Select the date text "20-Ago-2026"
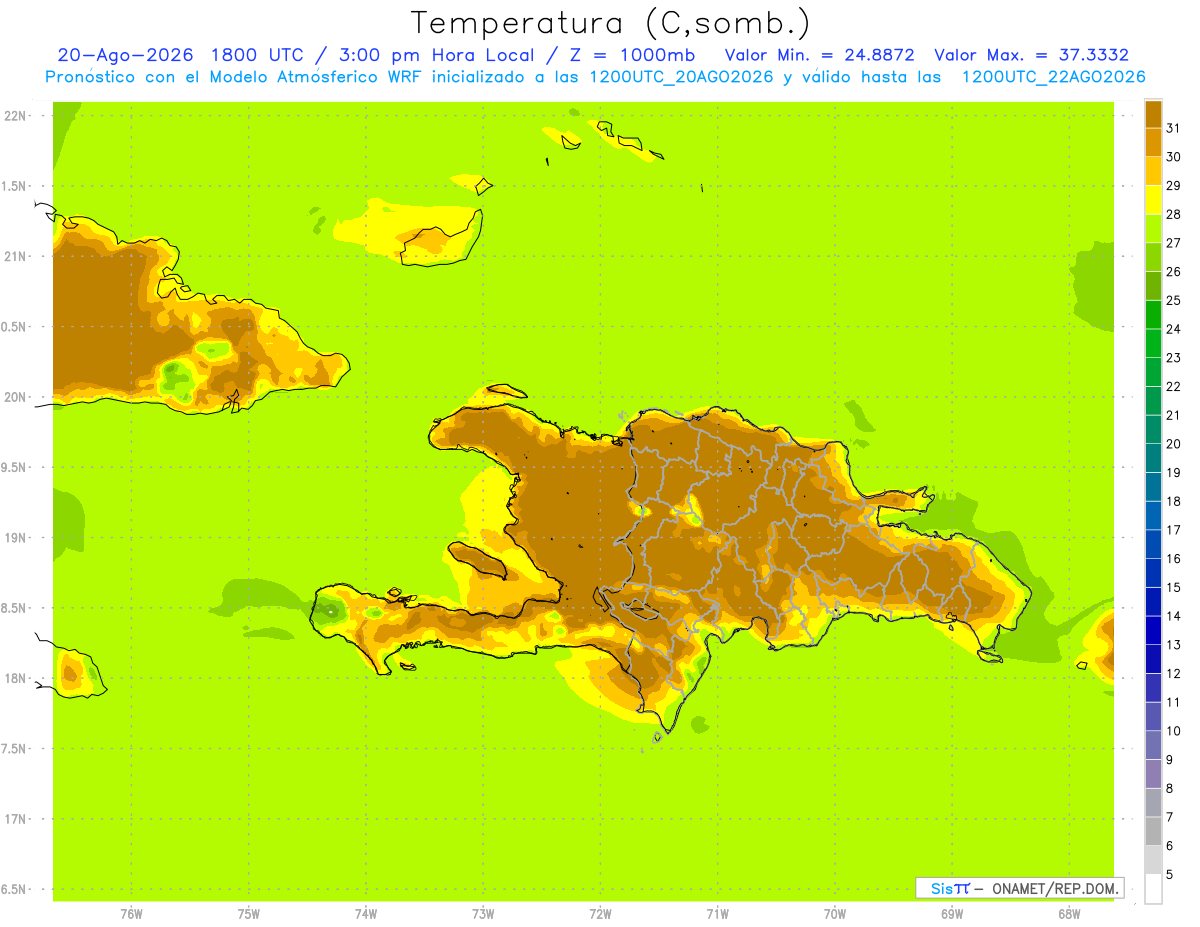 click(125, 55)
